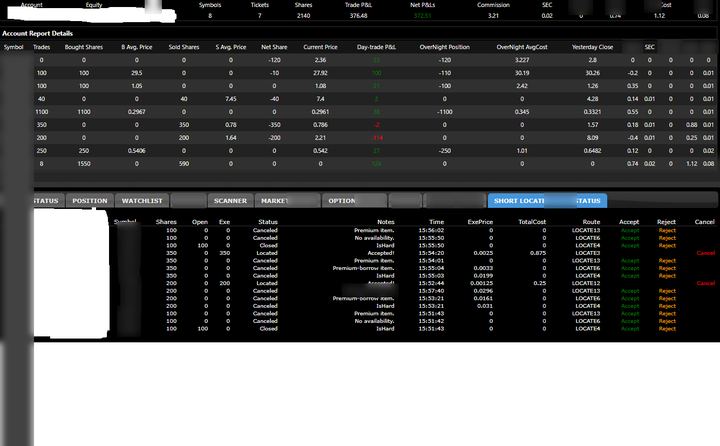Accept the 15:56:02 LOCATE13 locate quote
This screenshot has width=720, height=446.
[630, 231]
